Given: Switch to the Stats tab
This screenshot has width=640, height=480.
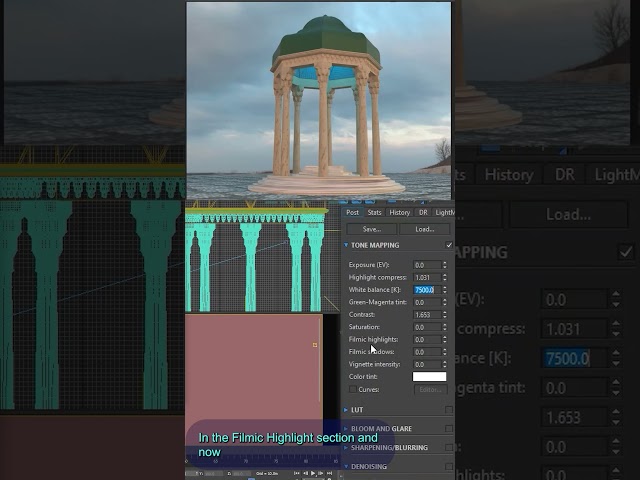Looking at the screenshot, I should 374,212.
